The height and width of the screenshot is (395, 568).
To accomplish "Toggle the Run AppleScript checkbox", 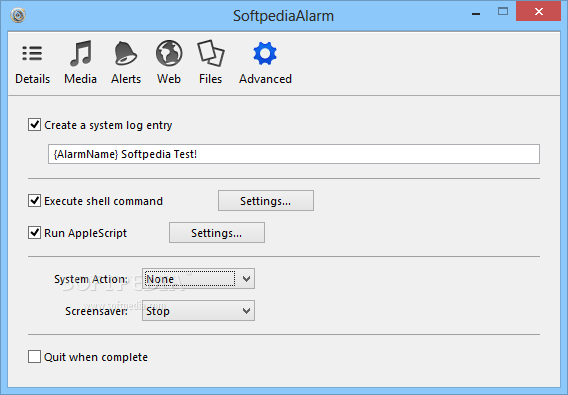I will 34,233.
